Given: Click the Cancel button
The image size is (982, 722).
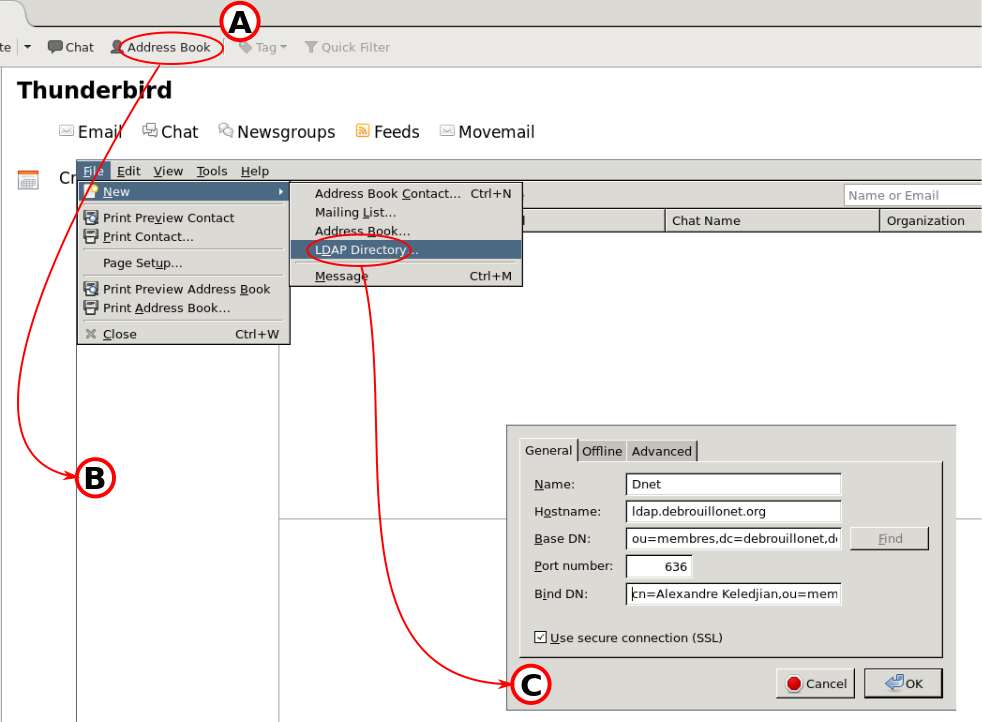Looking at the screenshot, I should [815, 683].
